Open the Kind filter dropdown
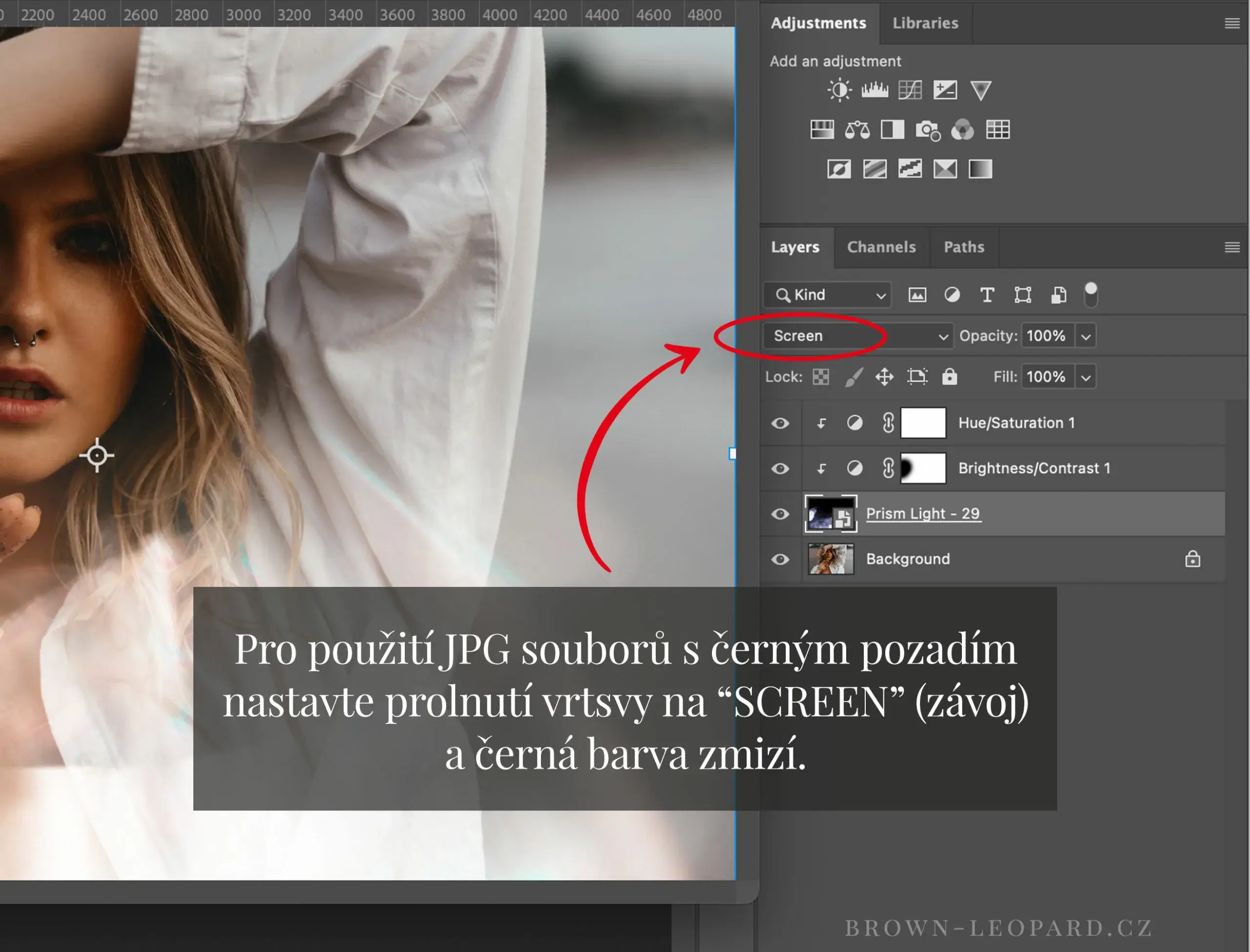This screenshot has width=1250, height=952. pyautogui.click(x=827, y=295)
